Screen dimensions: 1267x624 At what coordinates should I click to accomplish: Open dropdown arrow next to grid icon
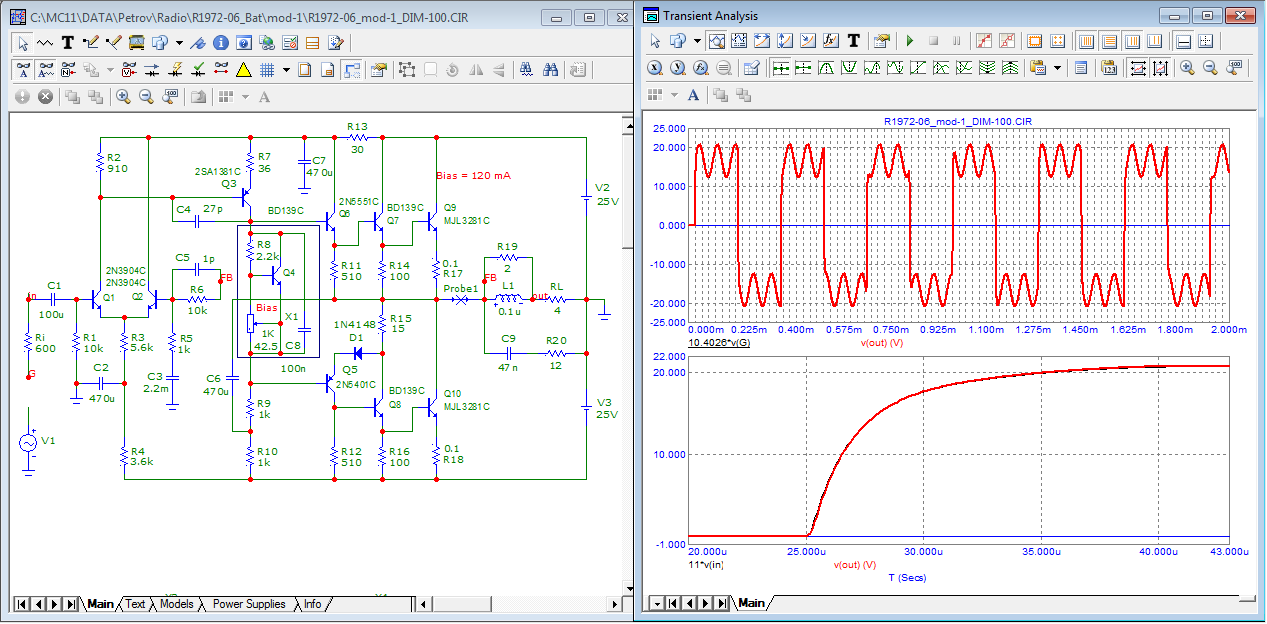286,70
